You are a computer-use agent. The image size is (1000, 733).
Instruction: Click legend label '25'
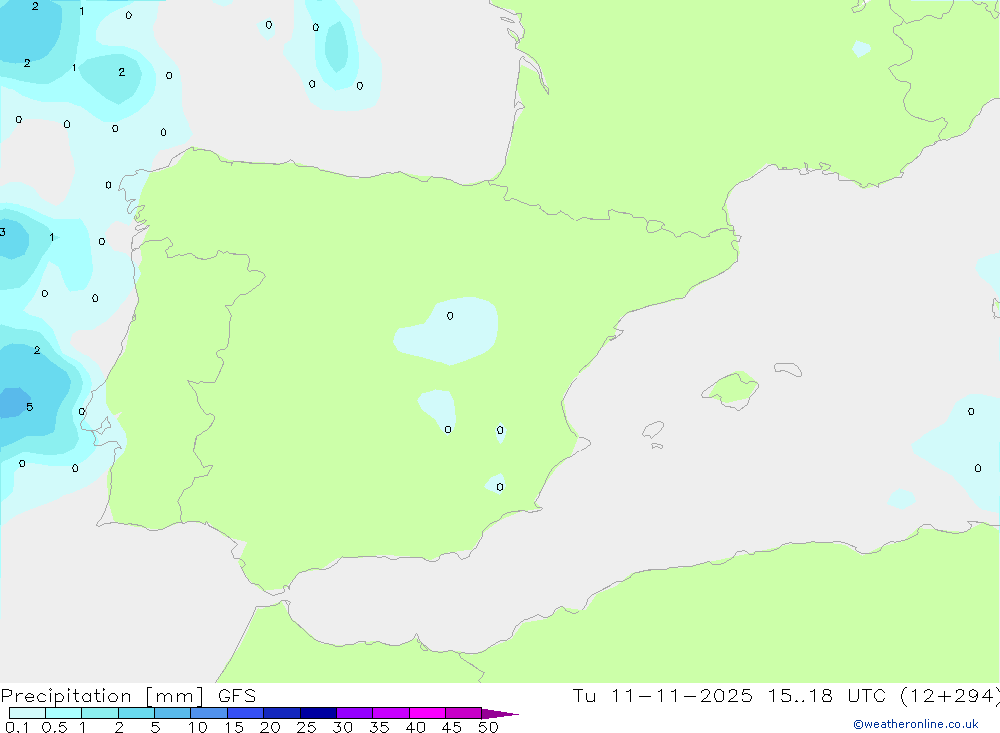pos(306,727)
